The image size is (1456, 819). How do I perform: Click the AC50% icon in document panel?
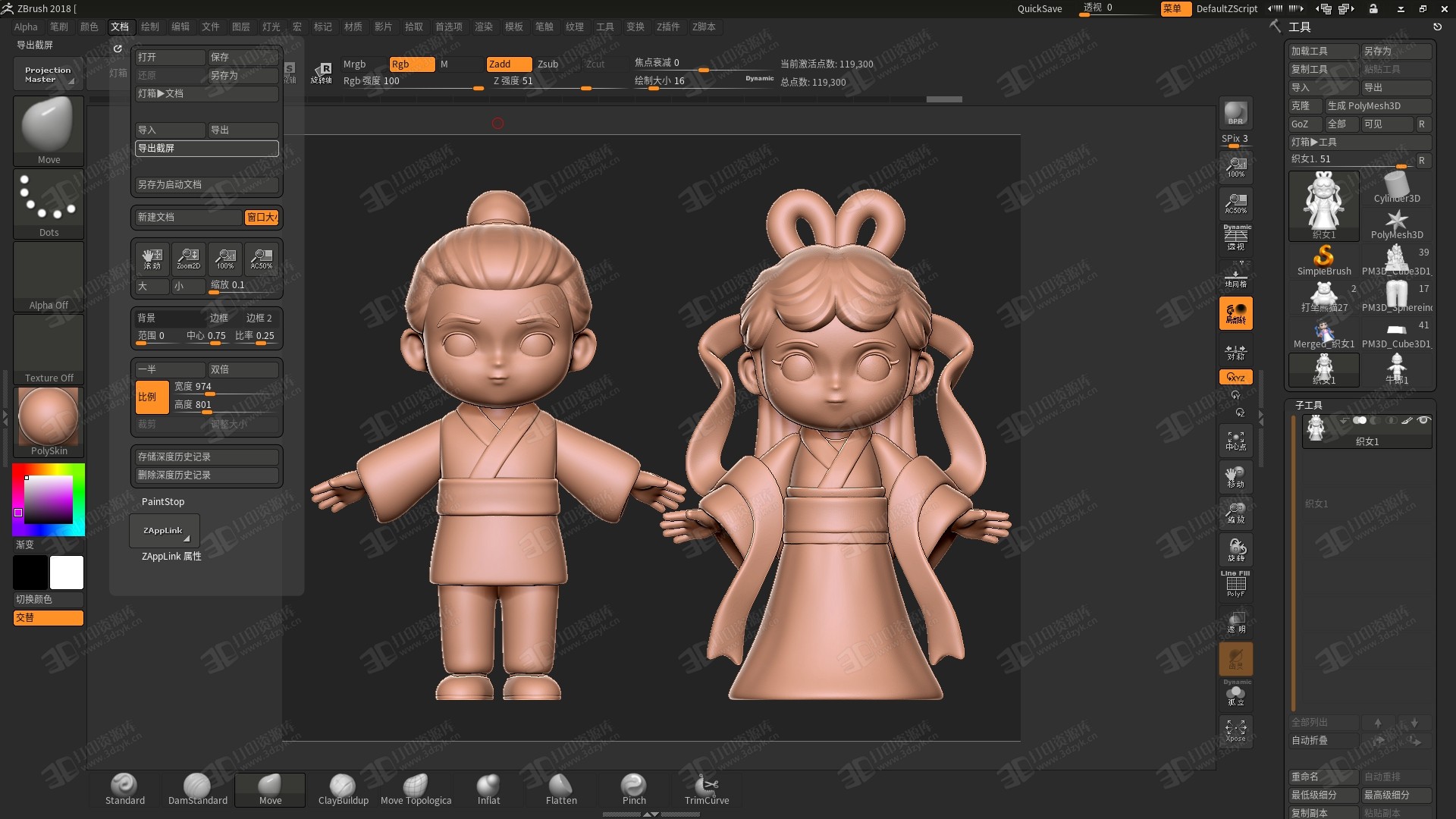(261, 259)
